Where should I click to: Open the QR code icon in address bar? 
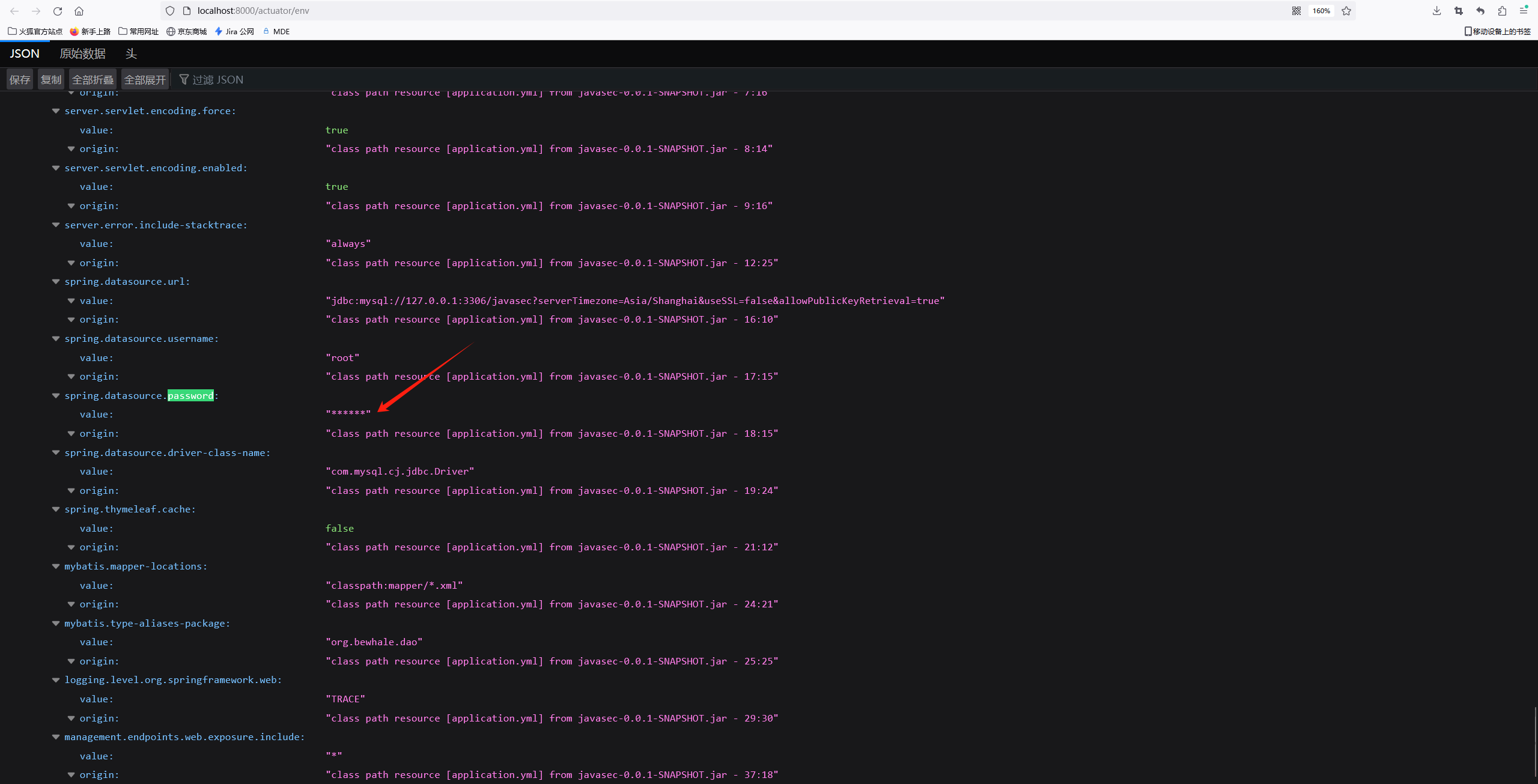point(1296,11)
